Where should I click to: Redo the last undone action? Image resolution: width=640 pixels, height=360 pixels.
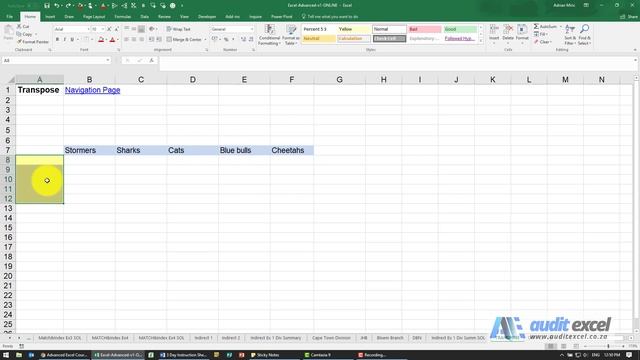click(x=68, y=6)
